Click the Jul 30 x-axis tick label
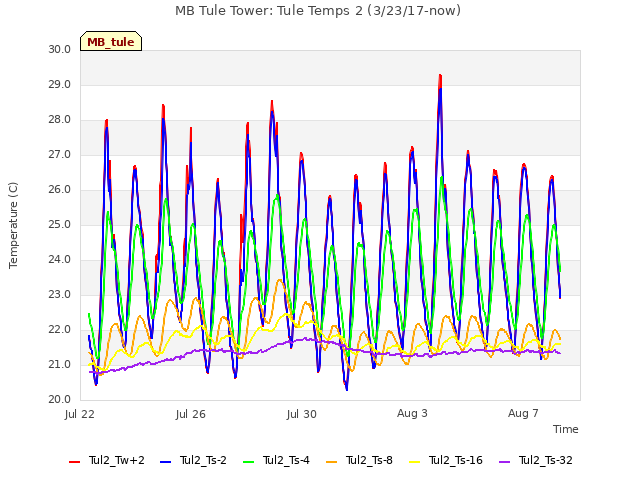Image resolution: width=640 pixels, height=480 pixels. (x=302, y=414)
